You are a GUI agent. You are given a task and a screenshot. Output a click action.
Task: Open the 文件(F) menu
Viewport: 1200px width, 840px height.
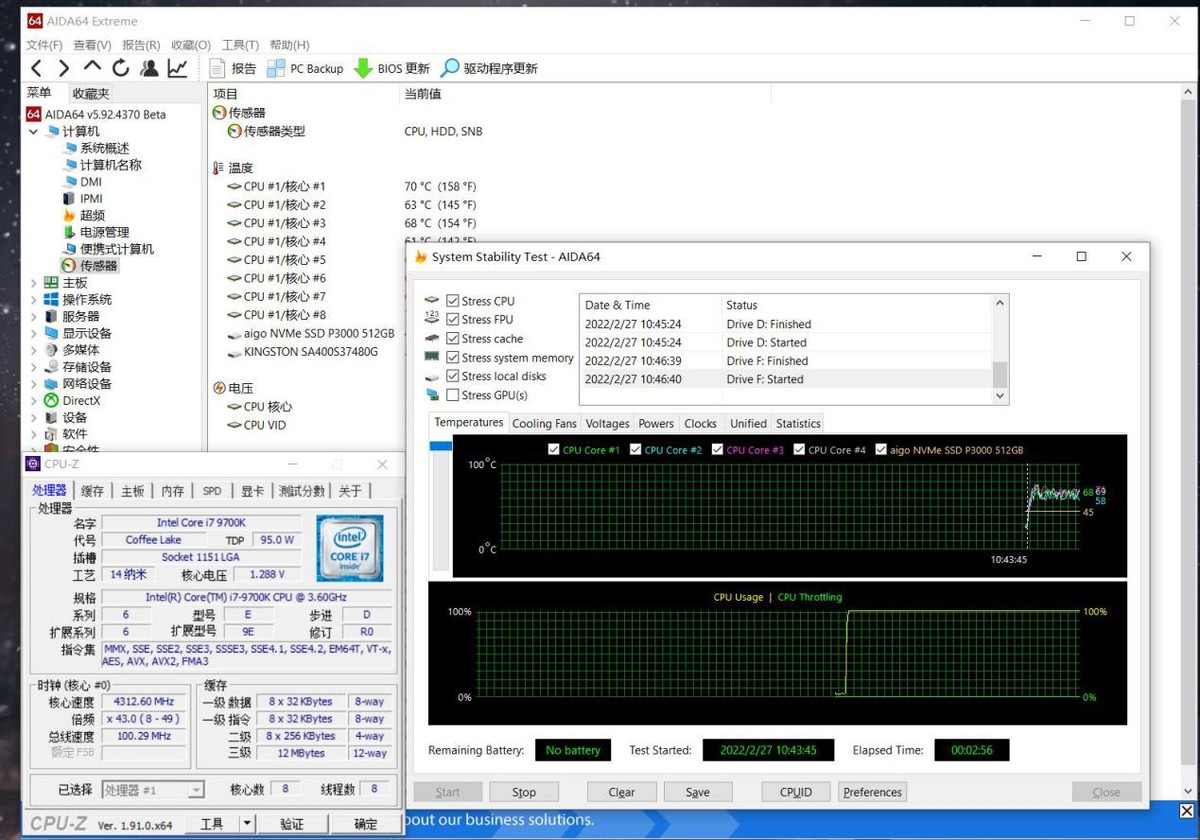point(44,45)
